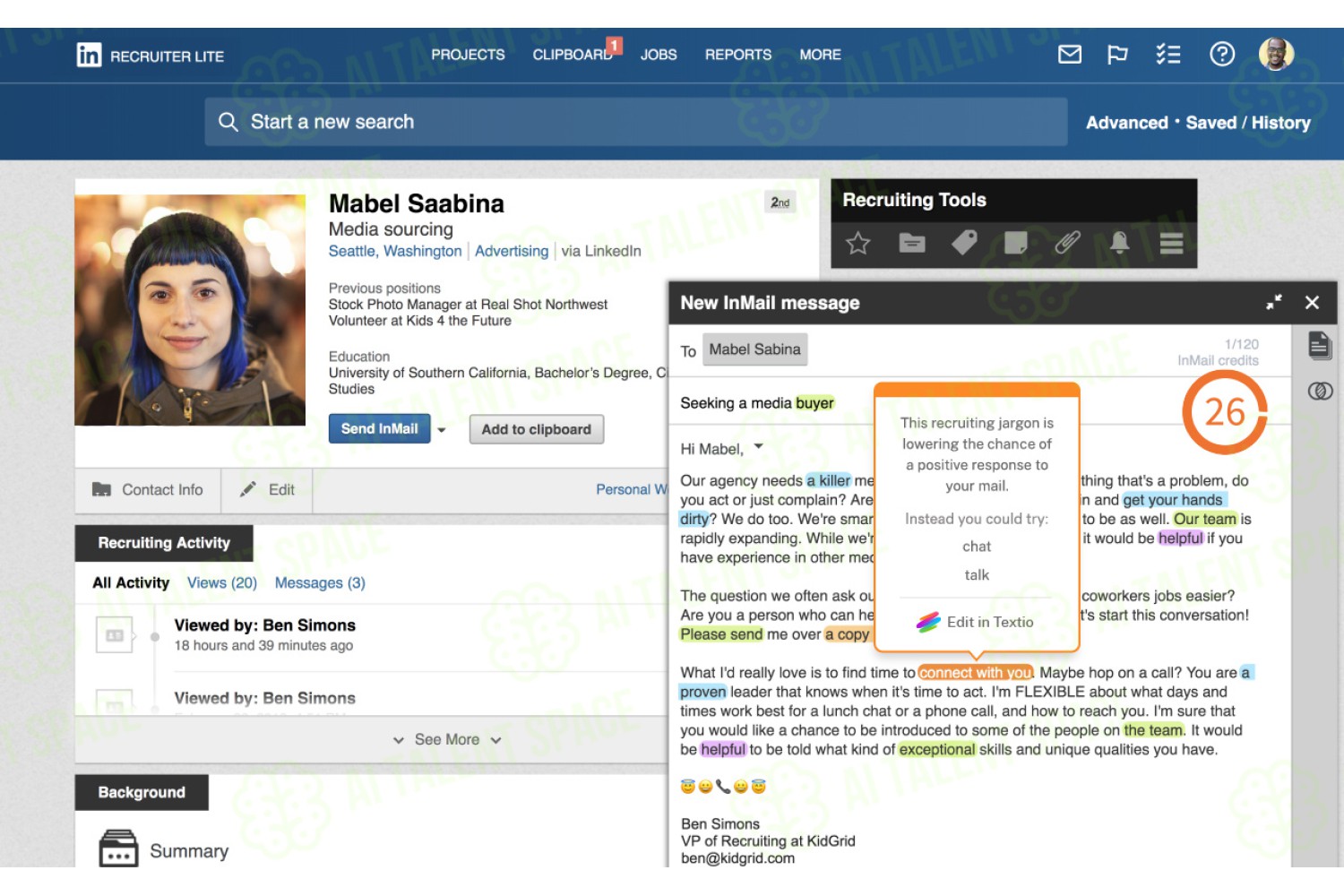Open the MORE menu
Image resolution: width=1344 pixels, height=896 pixels.
click(x=820, y=55)
